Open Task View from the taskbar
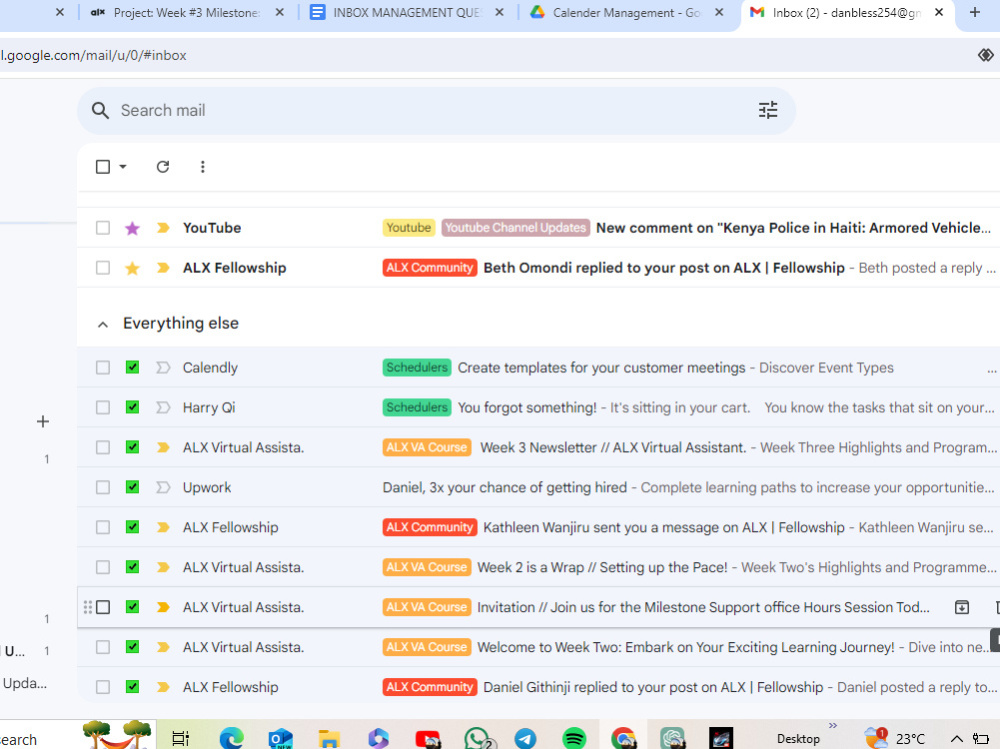Viewport: 1000px width, 749px height. (x=181, y=738)
